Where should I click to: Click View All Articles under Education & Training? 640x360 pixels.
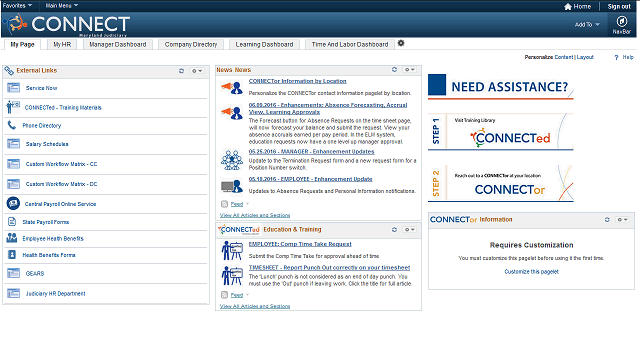(255, 306)
